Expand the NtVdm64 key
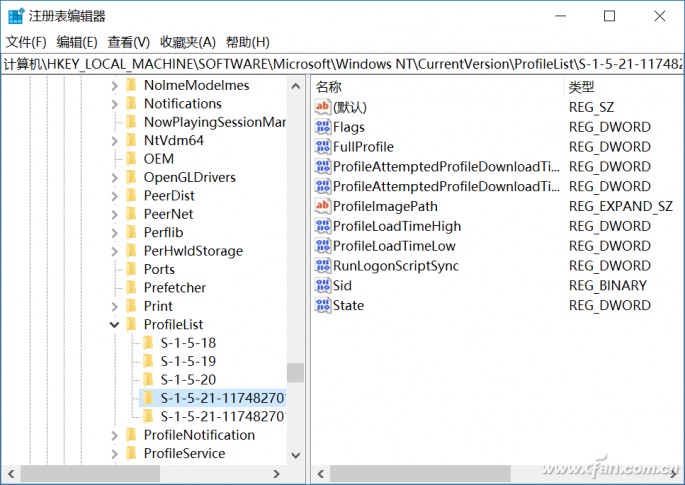The height and width of the screenshot is (485, 685). (114, 141)
